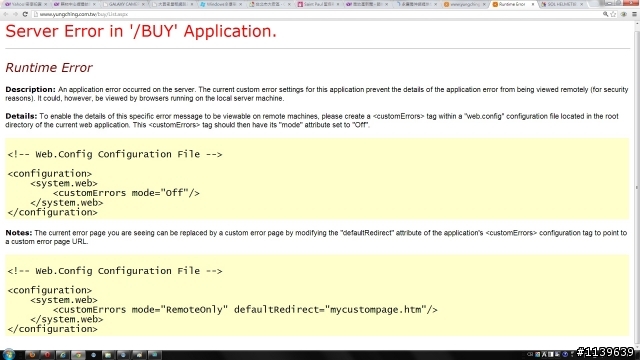Switch to the GALAXY CAM tab
Screen dimensions: 640x360
pos(124,4)
